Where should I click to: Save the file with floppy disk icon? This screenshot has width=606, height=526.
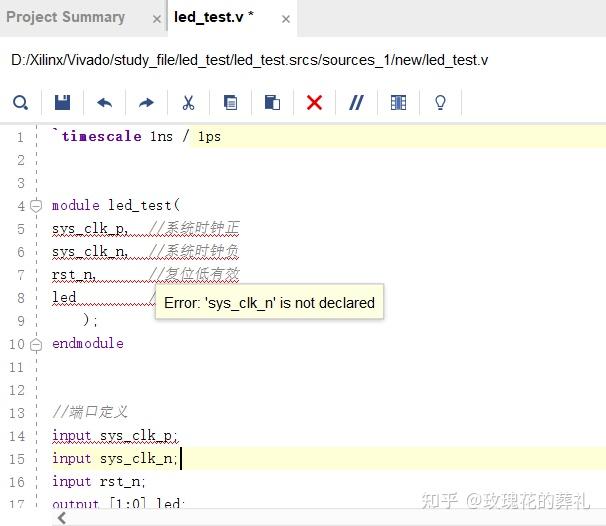click(62, 103)
